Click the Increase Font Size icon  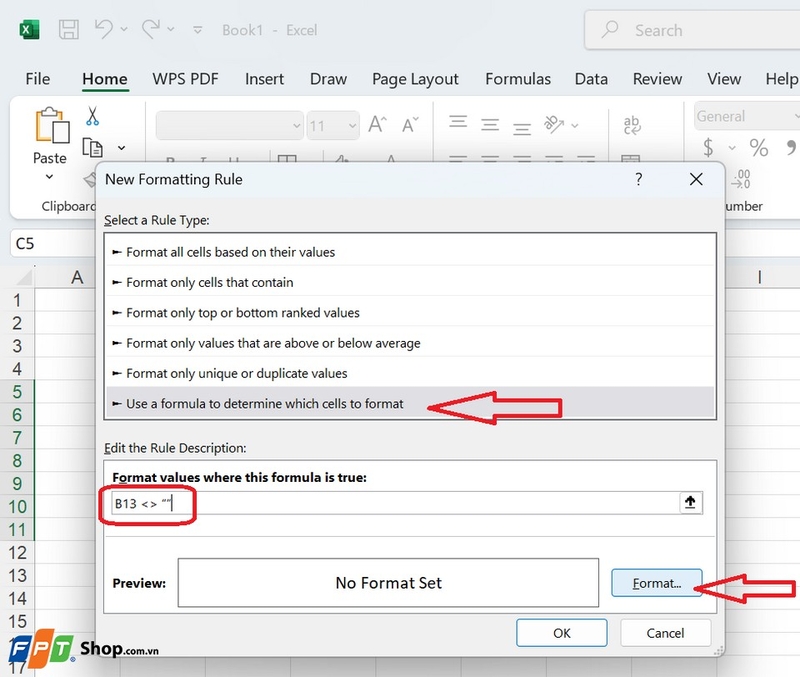pyautogui.click(x=378, y=124)
